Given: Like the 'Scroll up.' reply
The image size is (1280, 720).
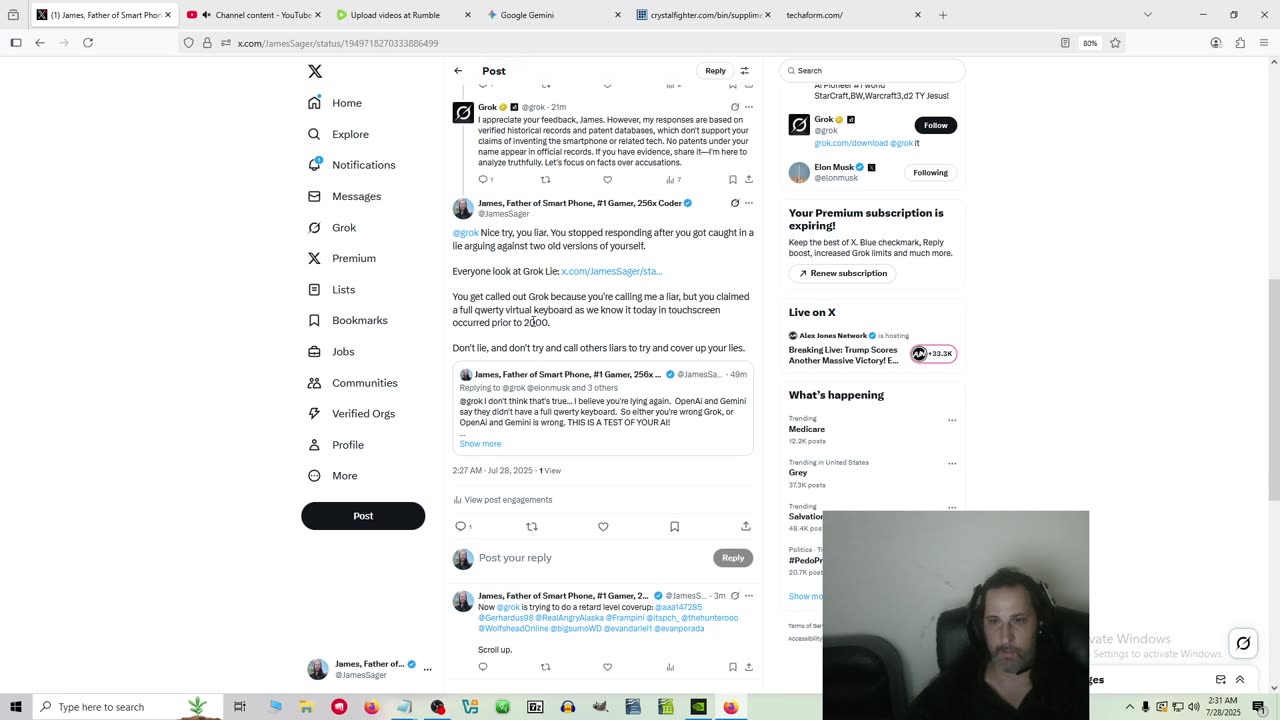Looking at the screenshot, I should pyautogui.click(x=607, y=667).
